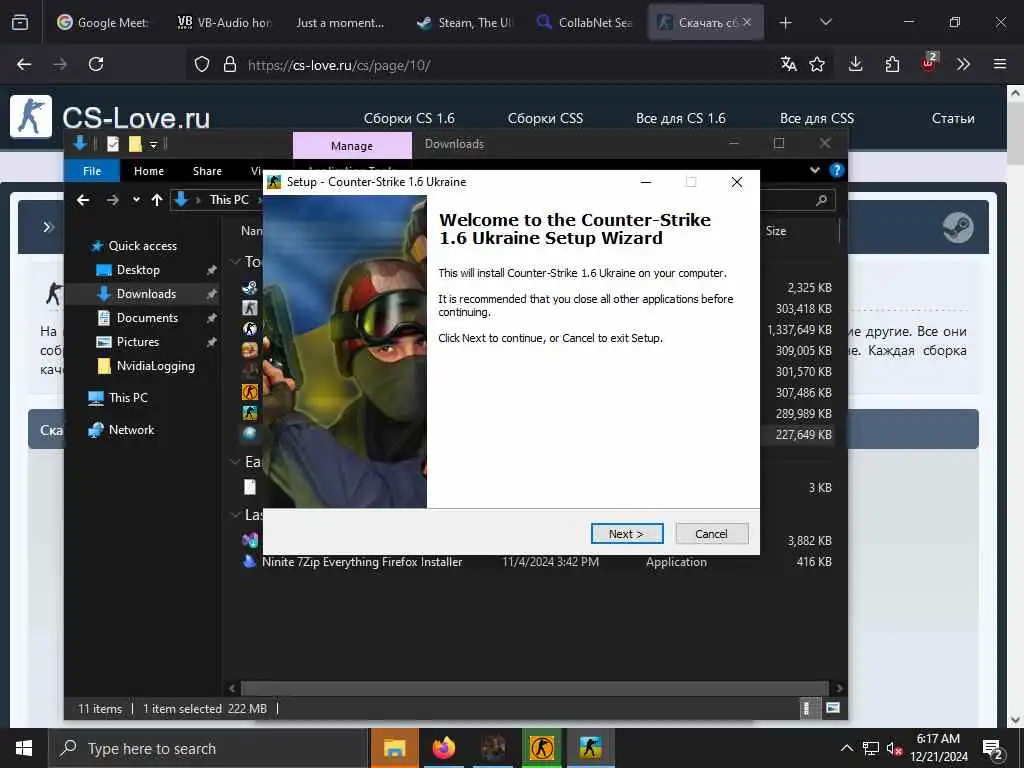Click This PC in the breadcrumb
The width and height of the screenshot is (1024, 768).
tap(229, 200)
